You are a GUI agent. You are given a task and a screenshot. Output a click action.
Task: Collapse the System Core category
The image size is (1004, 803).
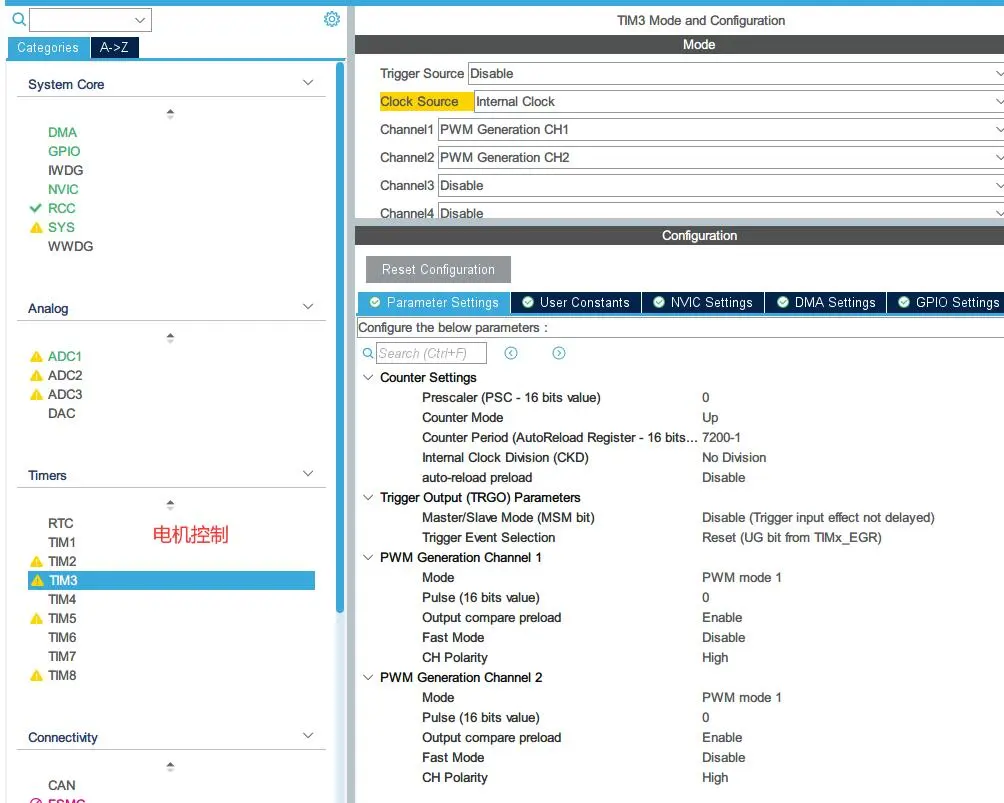coord(308,83)
